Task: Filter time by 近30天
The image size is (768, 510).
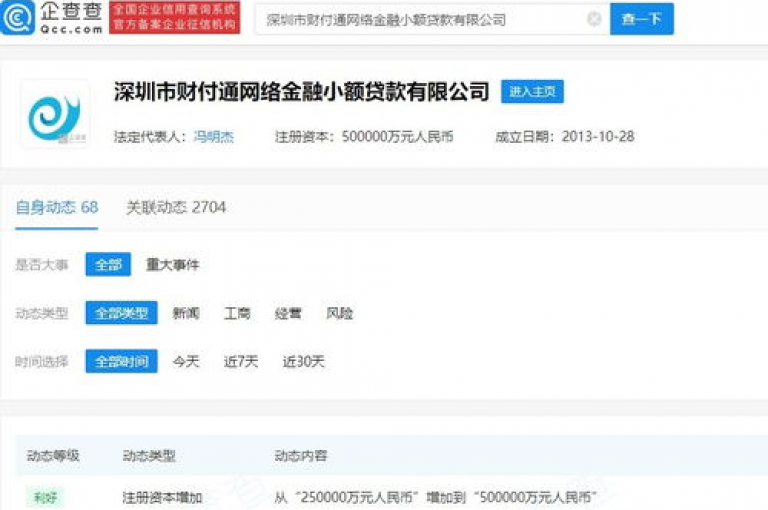Action: [x=304, y=362]
